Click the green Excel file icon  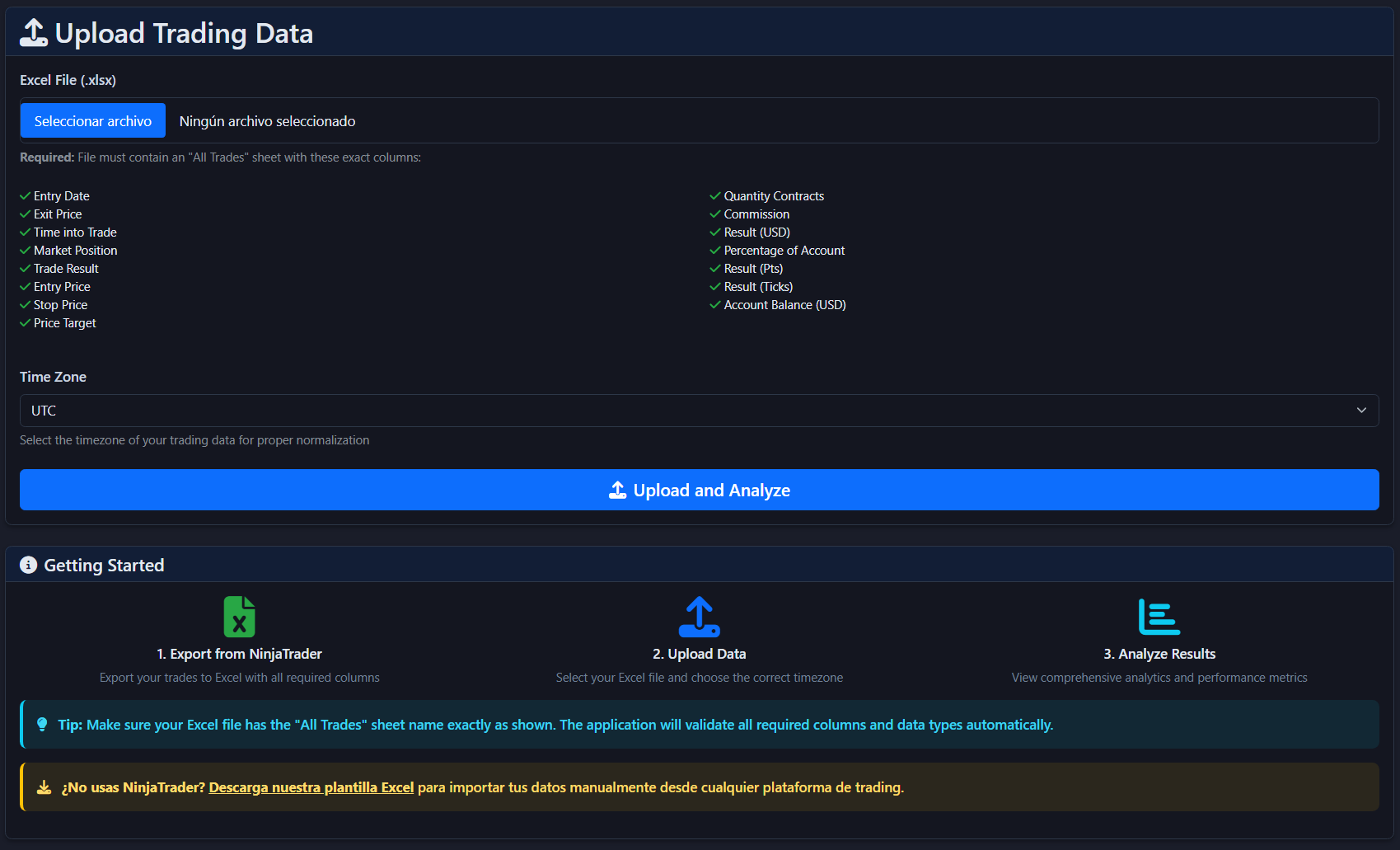(239, 617)
